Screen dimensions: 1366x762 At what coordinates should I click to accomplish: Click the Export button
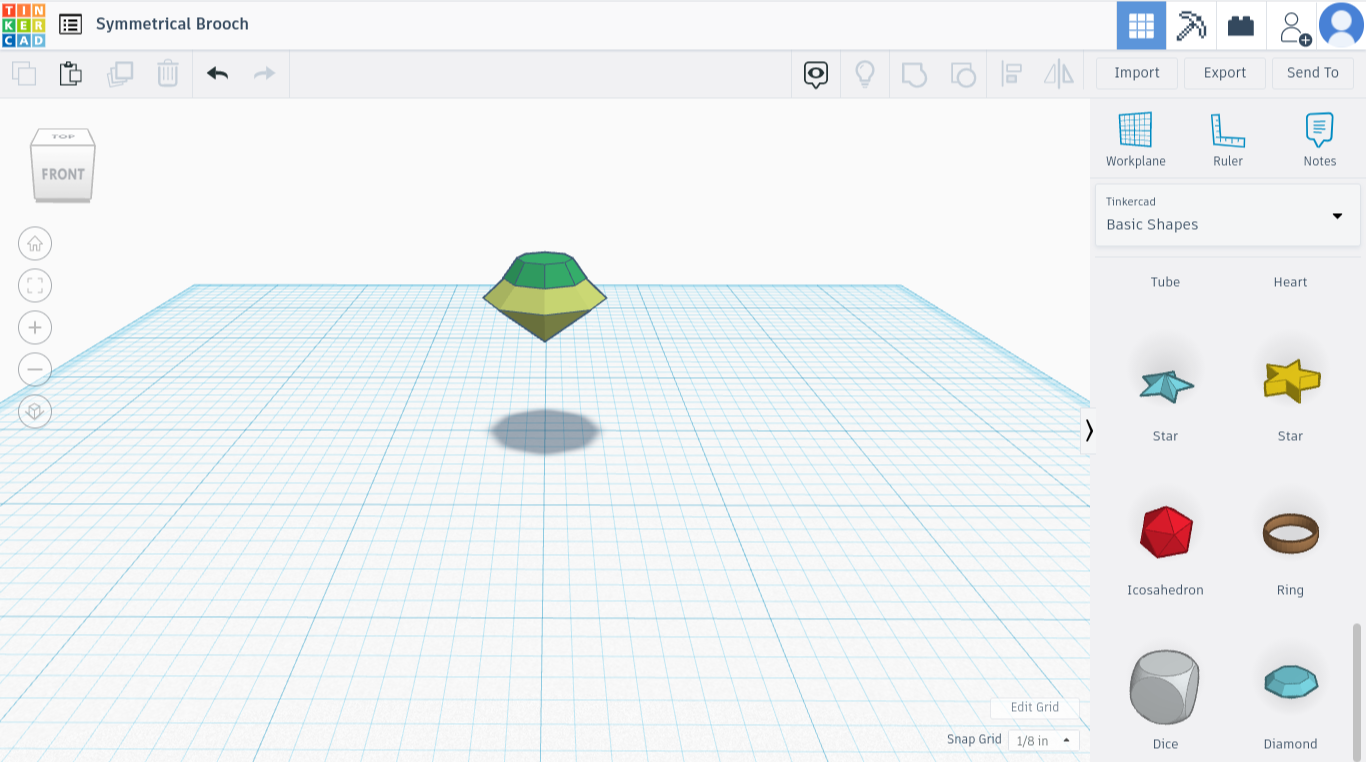coord(1225,73)
